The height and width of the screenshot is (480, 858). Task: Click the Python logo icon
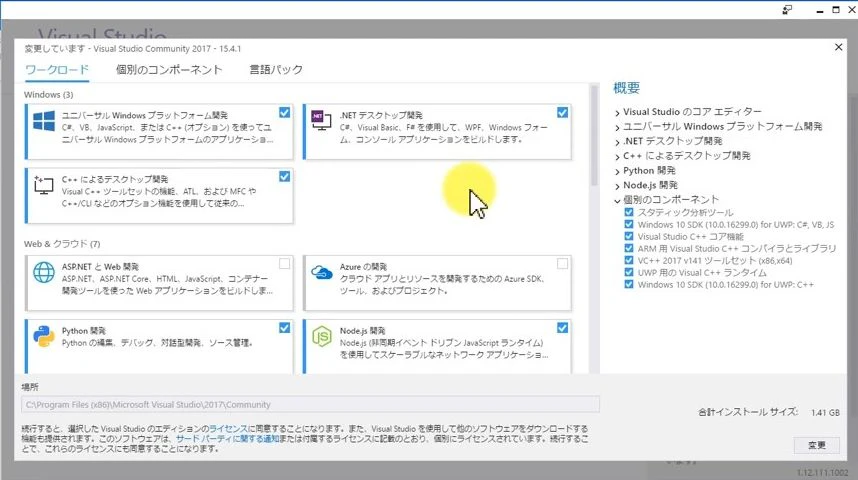click(x=44, y=336)
